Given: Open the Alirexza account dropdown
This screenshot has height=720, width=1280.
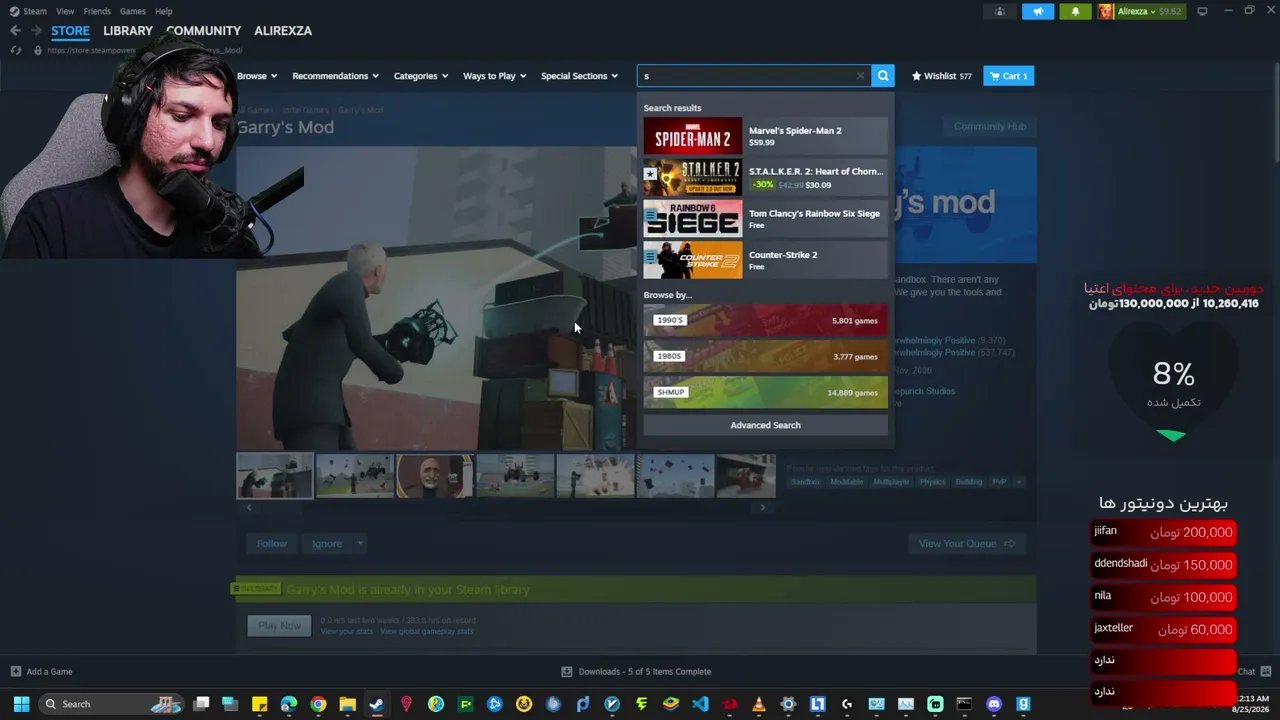Looking at the screenshot, I should pos(1140,11).
